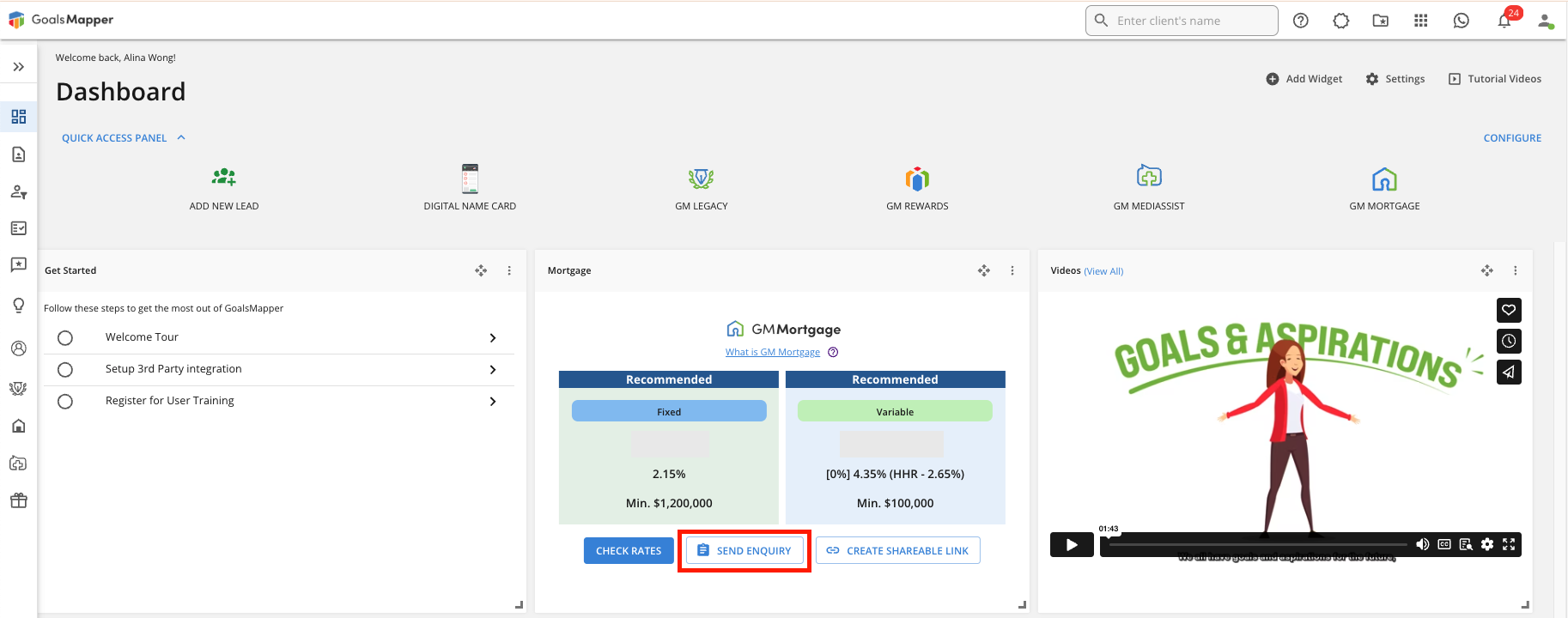Screen dimensions: 1568x618
Task: Open the WhatsApp chat icon in header
Action: (x=1462, y=21)
